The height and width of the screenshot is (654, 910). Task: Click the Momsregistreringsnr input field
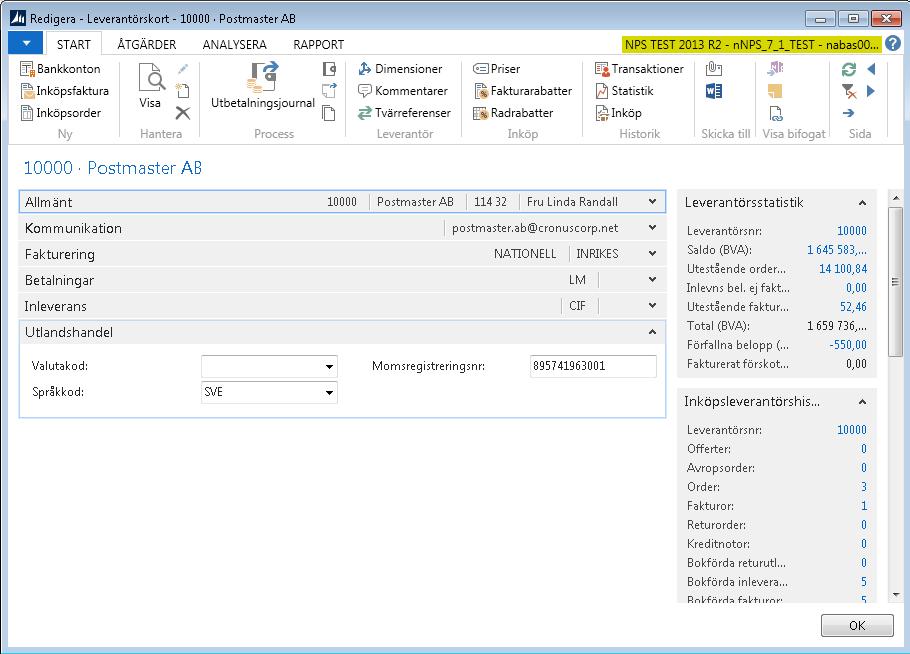tap(593, 366)
